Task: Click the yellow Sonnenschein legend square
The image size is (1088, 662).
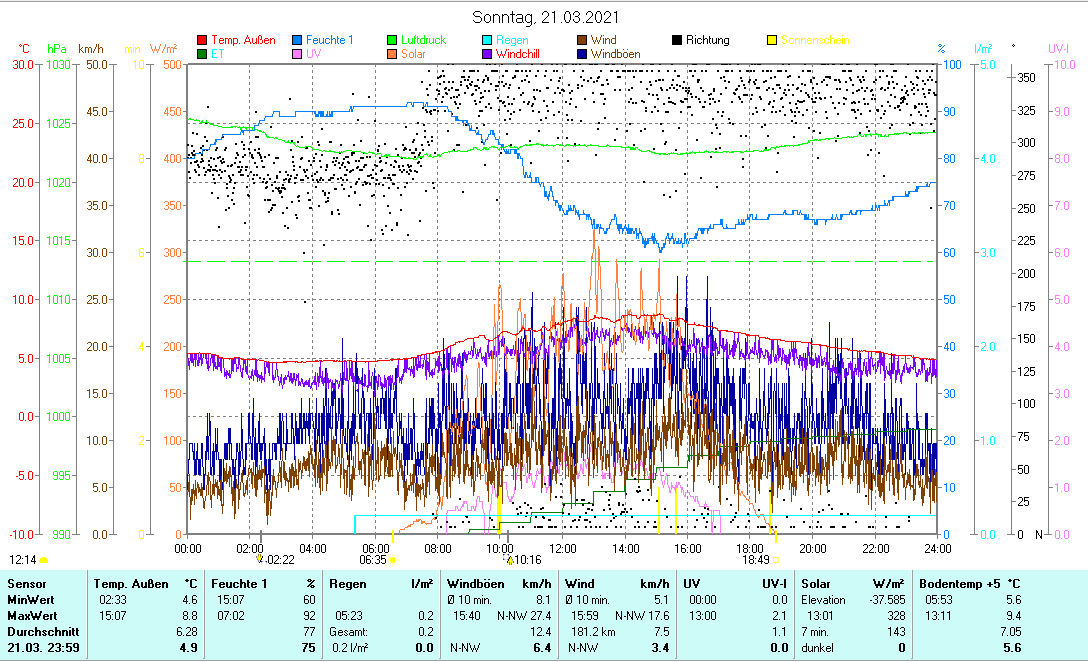Action: 771,40
